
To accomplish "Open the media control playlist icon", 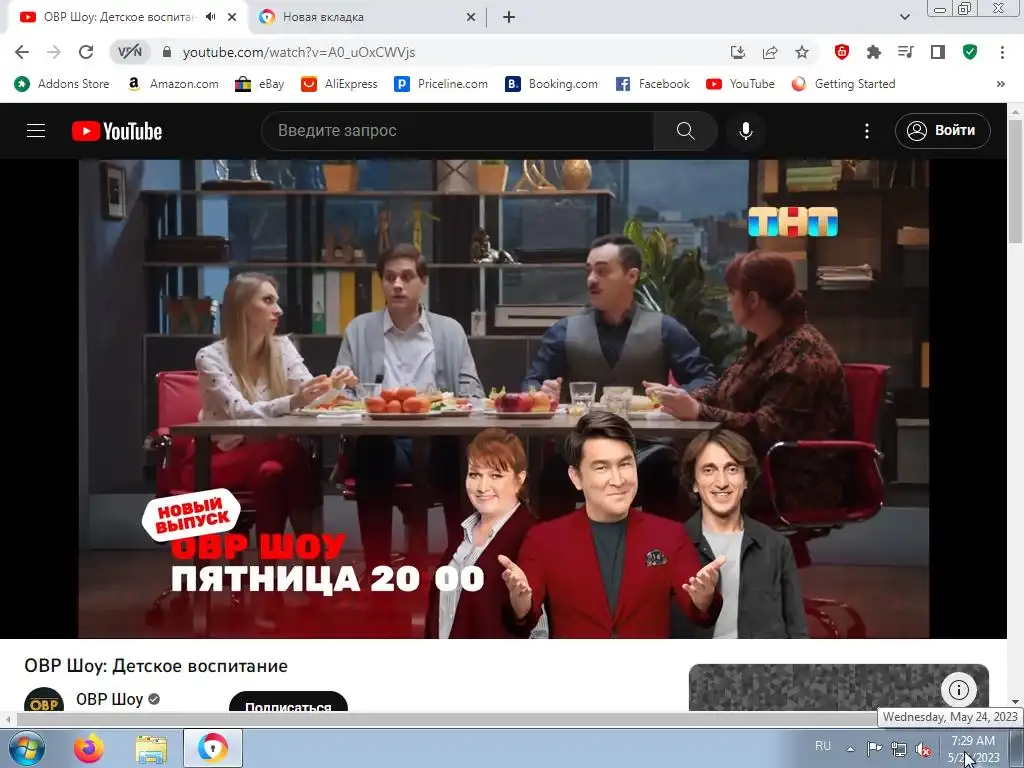I will (906, 52).
